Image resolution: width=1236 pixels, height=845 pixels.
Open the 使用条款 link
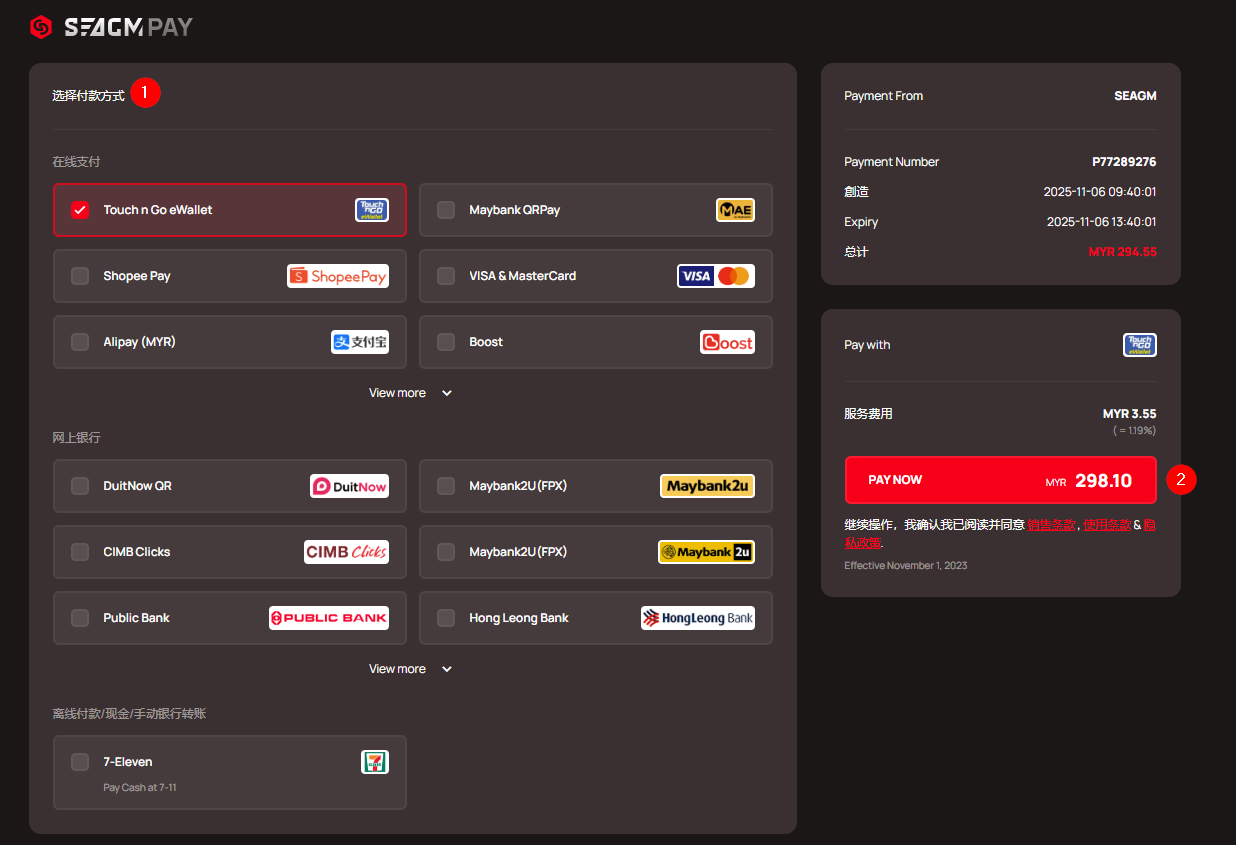tap(1107, 525)
